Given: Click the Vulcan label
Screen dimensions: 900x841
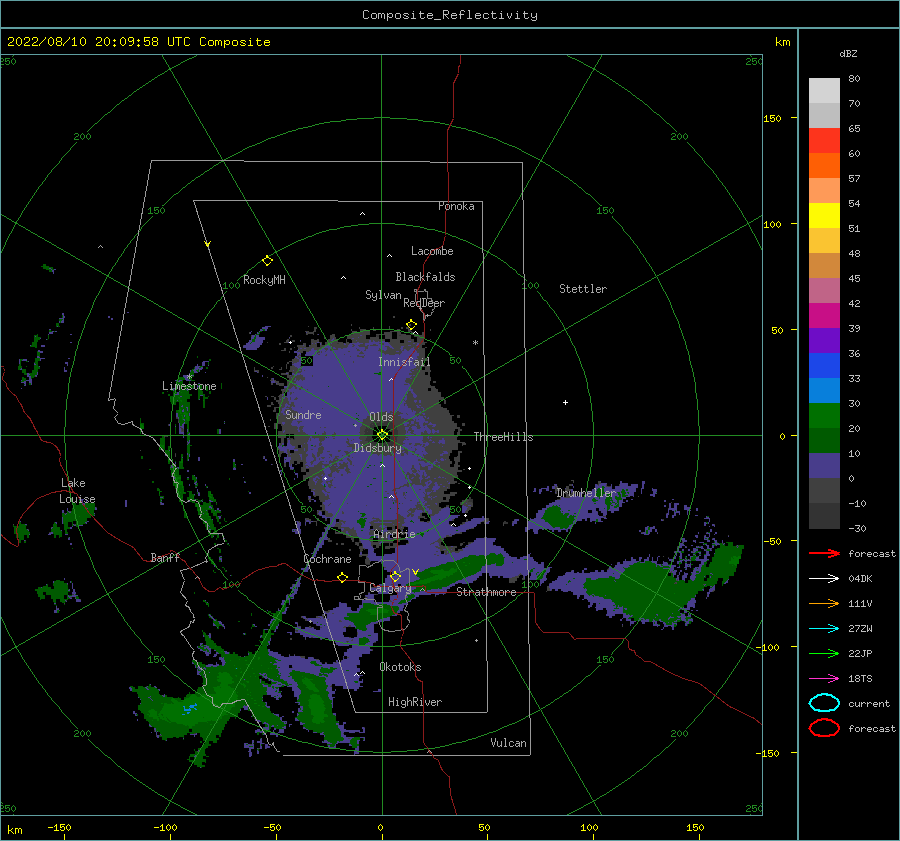Looking at the screenshot, I should tap(509, 743).
